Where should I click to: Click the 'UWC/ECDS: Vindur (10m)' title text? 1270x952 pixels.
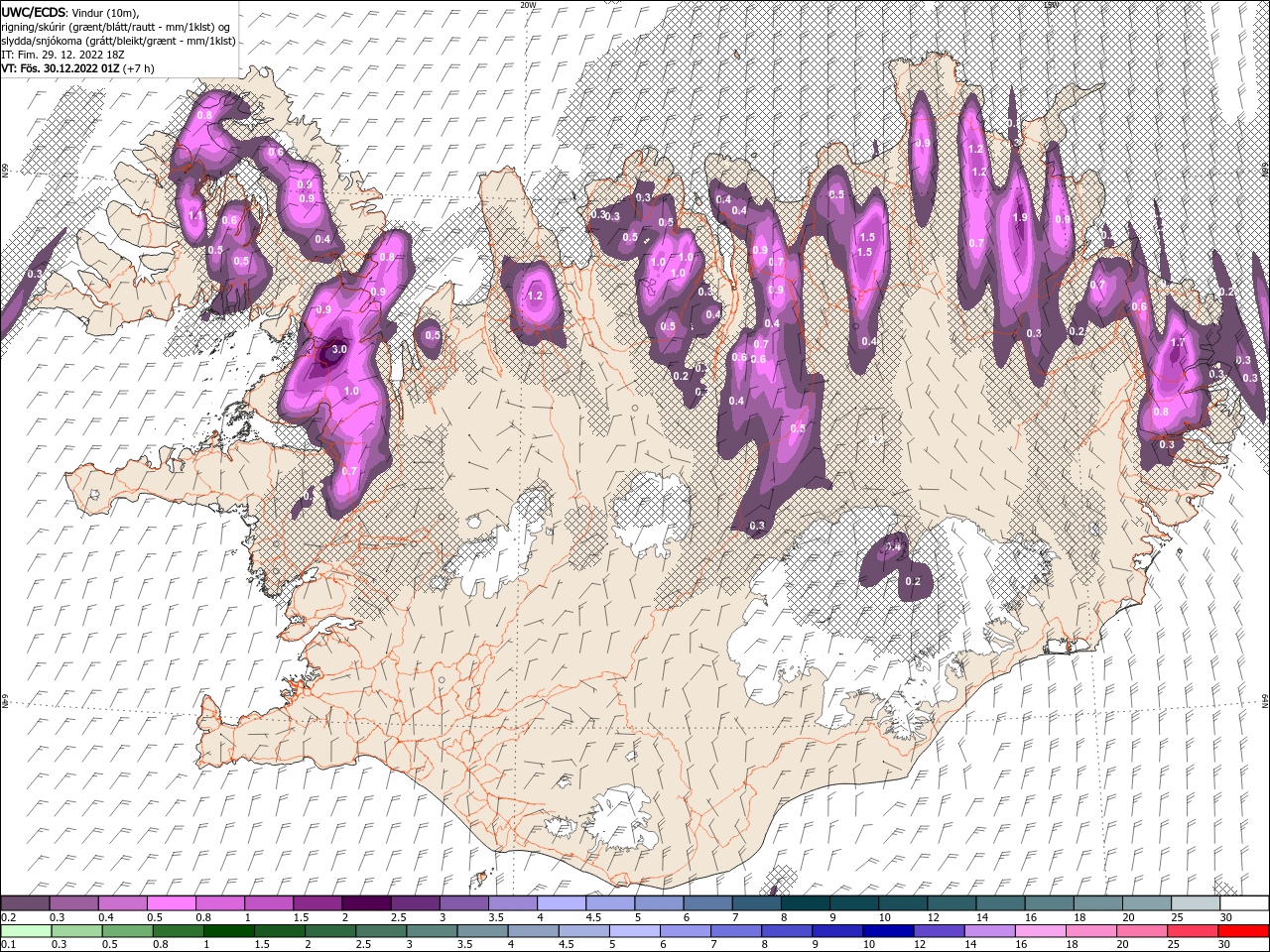tap(70, 12)
